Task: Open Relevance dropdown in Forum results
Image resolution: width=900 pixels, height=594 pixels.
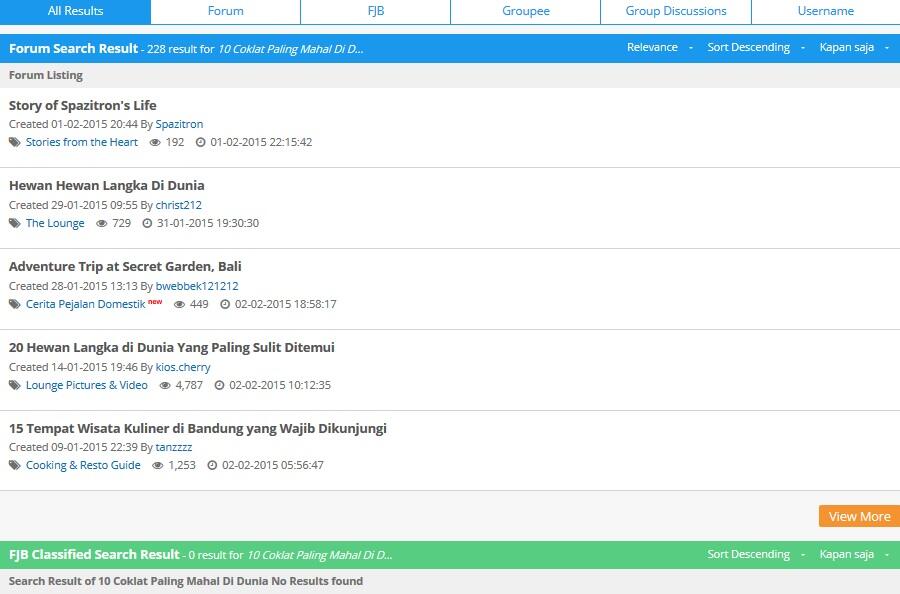Action: click(660, 48)
